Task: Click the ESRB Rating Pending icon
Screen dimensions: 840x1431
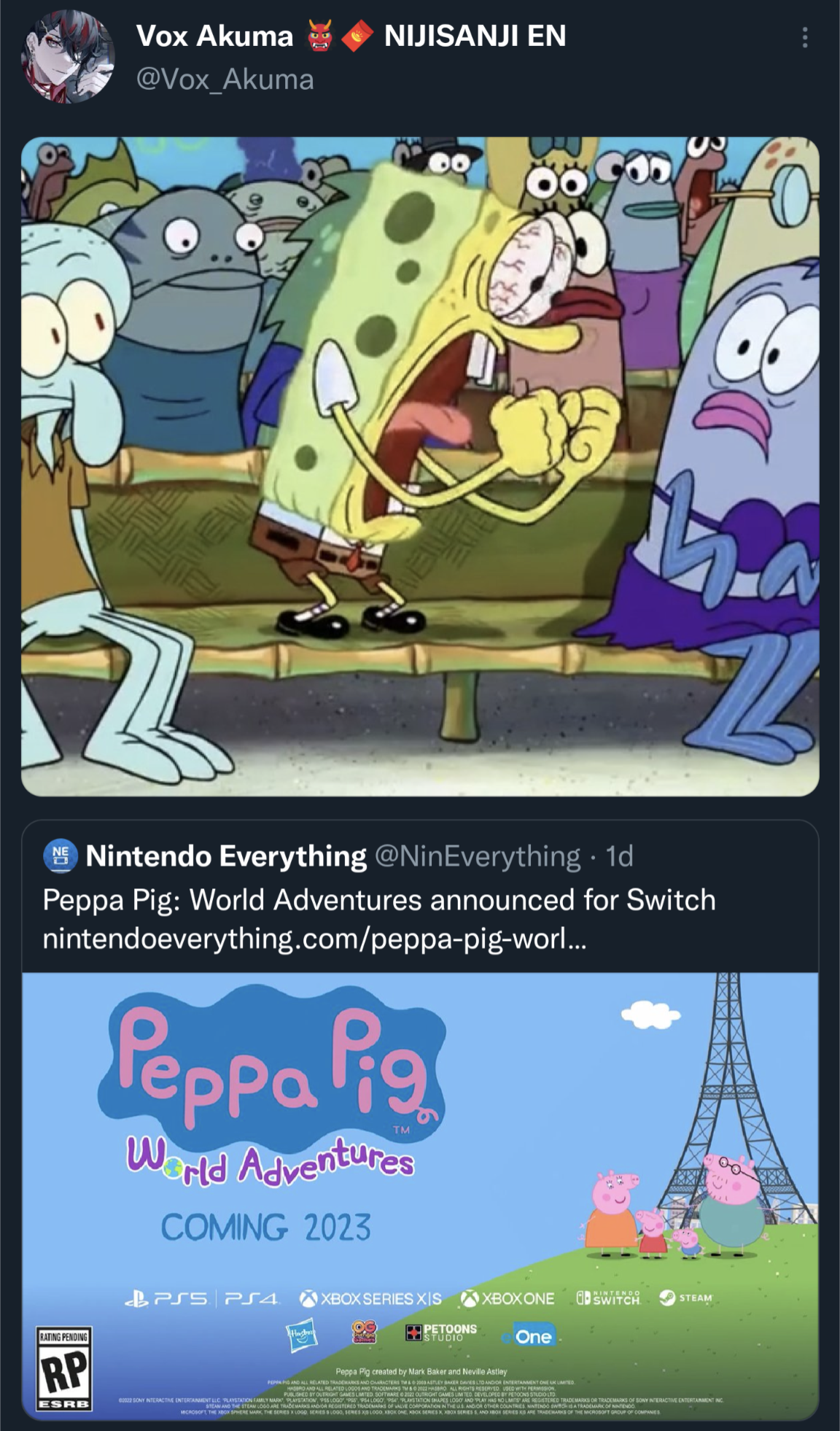Action: pos(64,1369)
